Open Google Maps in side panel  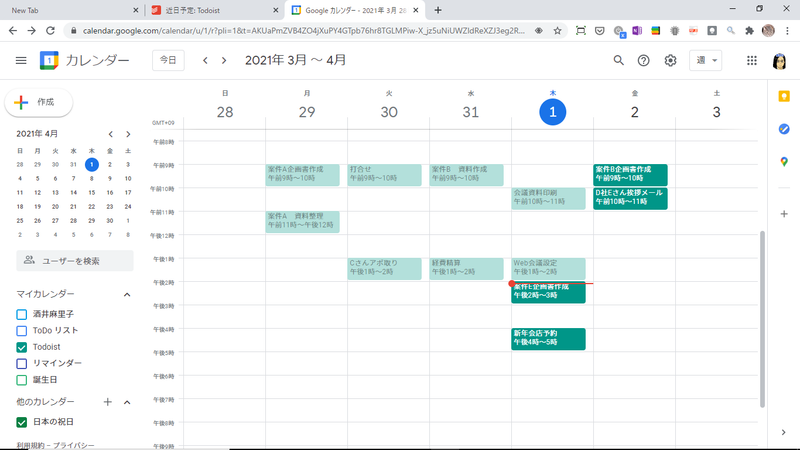784,162
